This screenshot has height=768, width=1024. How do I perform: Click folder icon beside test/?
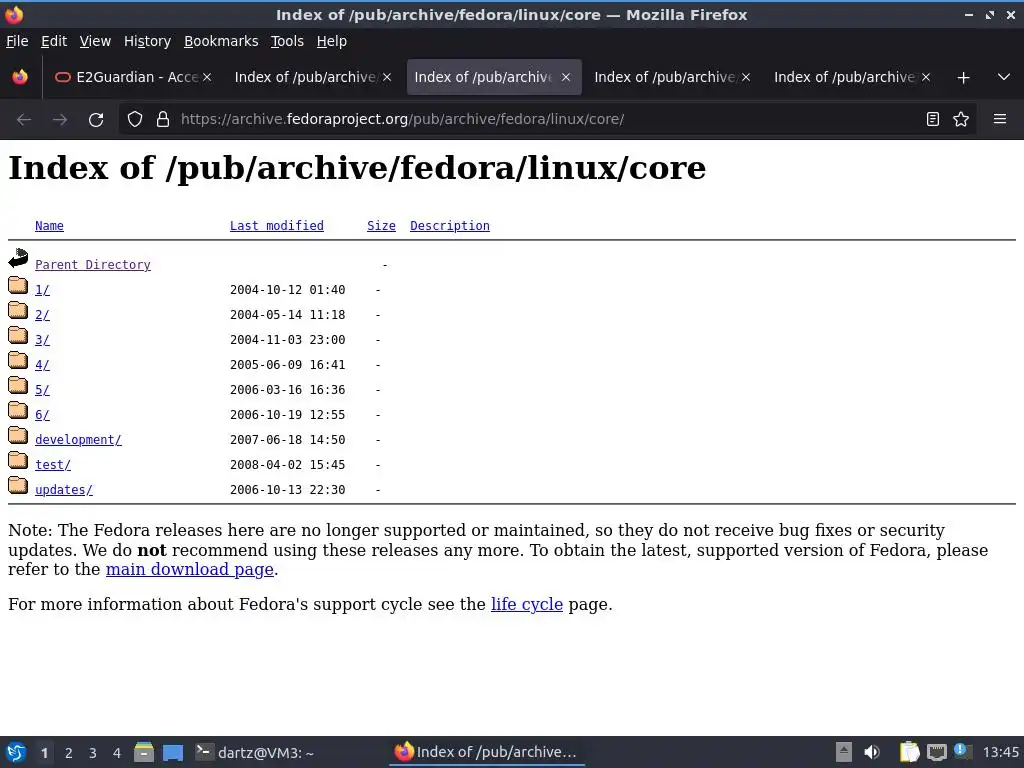point(18,460)
